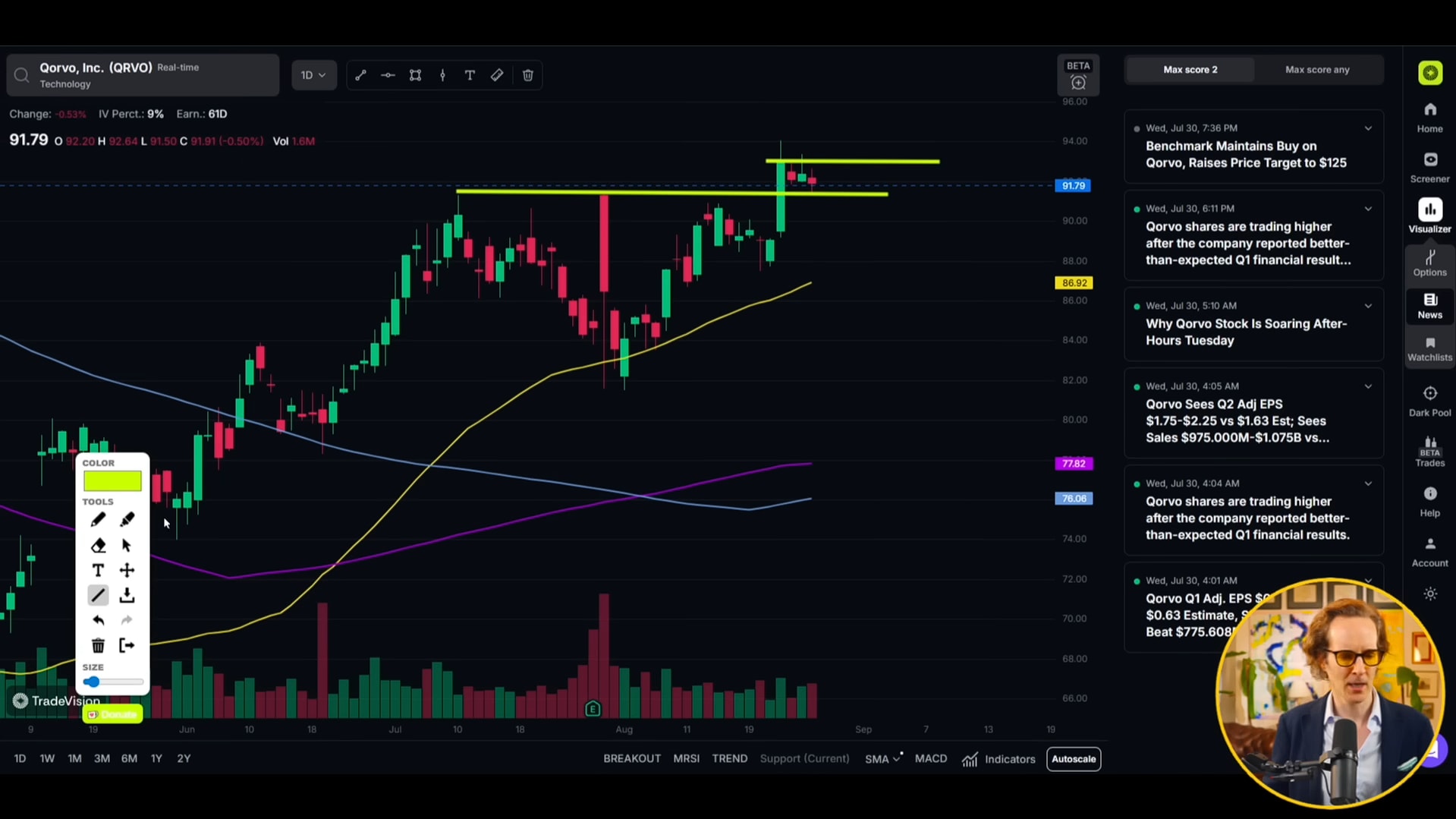Open the BETA Trades page

[x=1430, y=452]
